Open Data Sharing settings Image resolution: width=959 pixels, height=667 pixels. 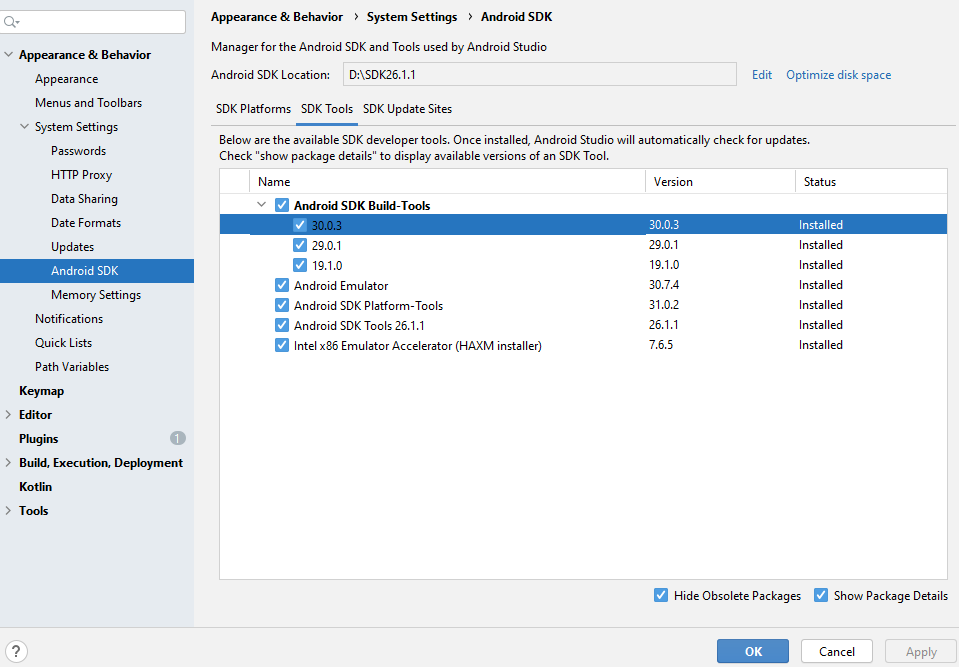[x=84, y=199]
